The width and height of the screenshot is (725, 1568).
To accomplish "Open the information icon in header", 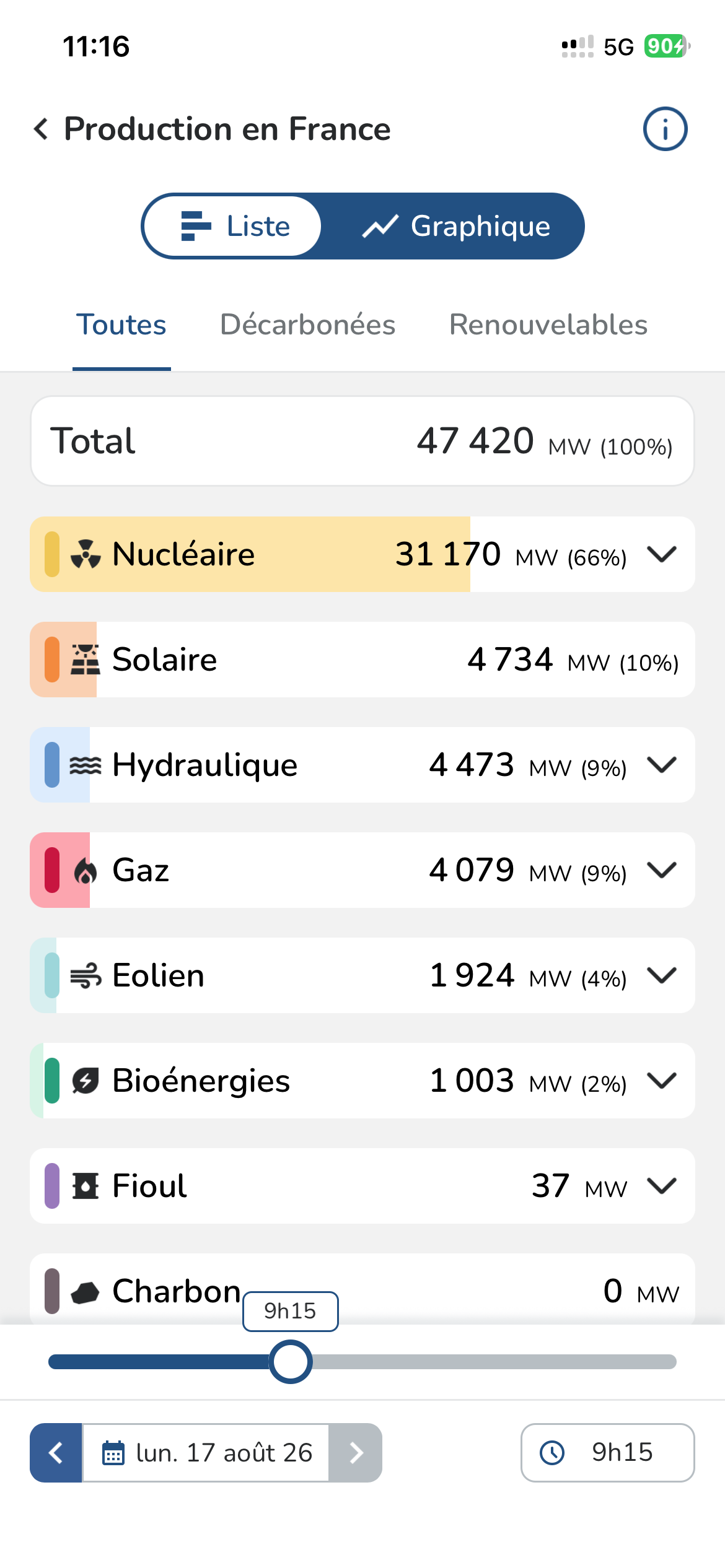I will tap(665, 129).
